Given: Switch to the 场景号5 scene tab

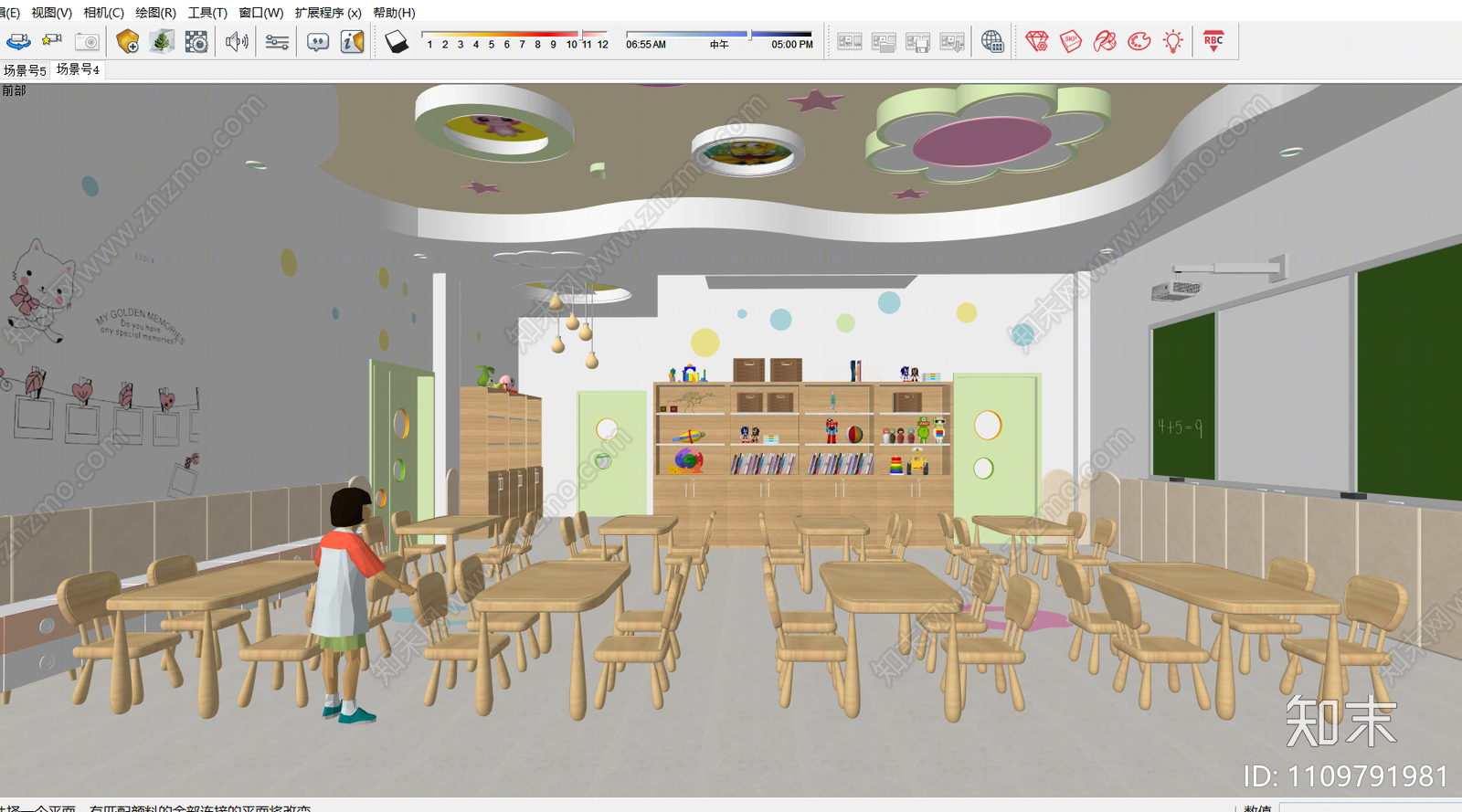Looking at the screenshot, I should point(25,70).
